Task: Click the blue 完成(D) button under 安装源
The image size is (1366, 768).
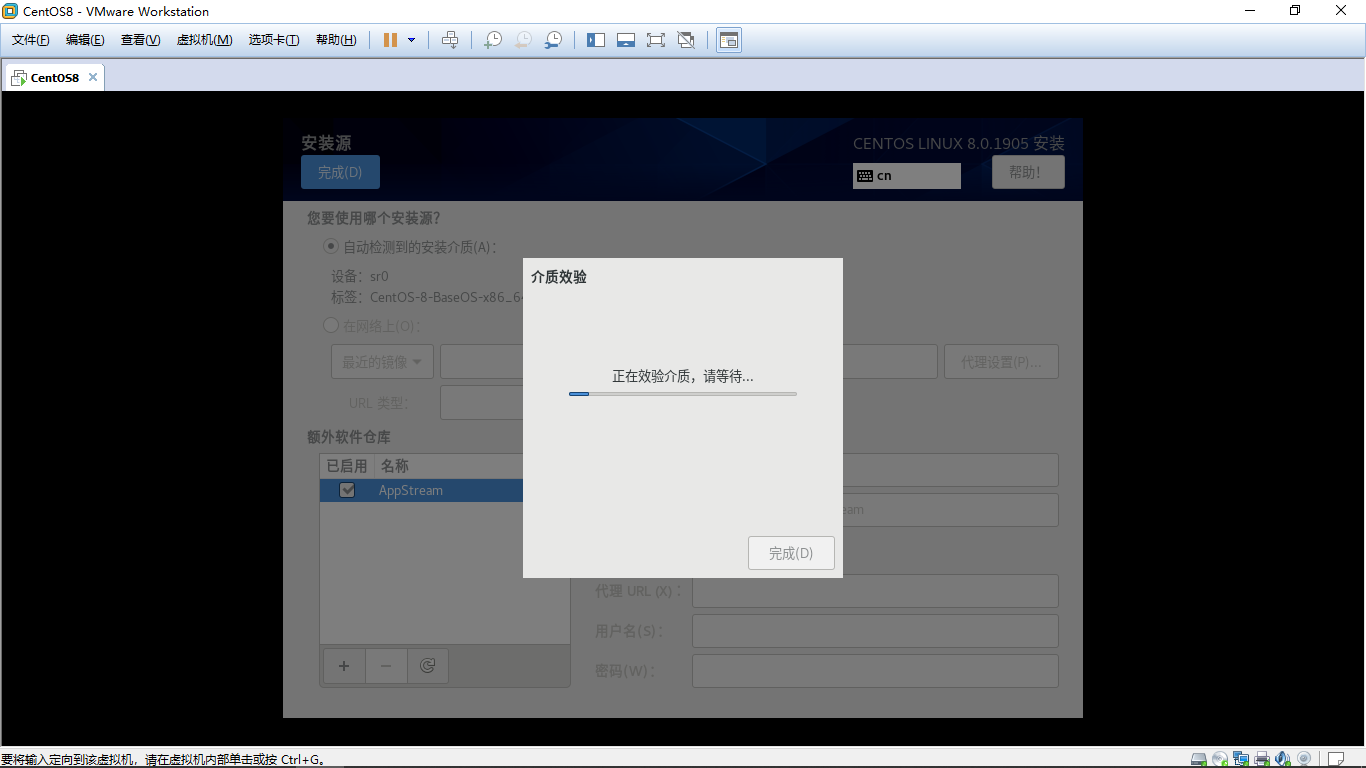Action: tap(340, 172)
